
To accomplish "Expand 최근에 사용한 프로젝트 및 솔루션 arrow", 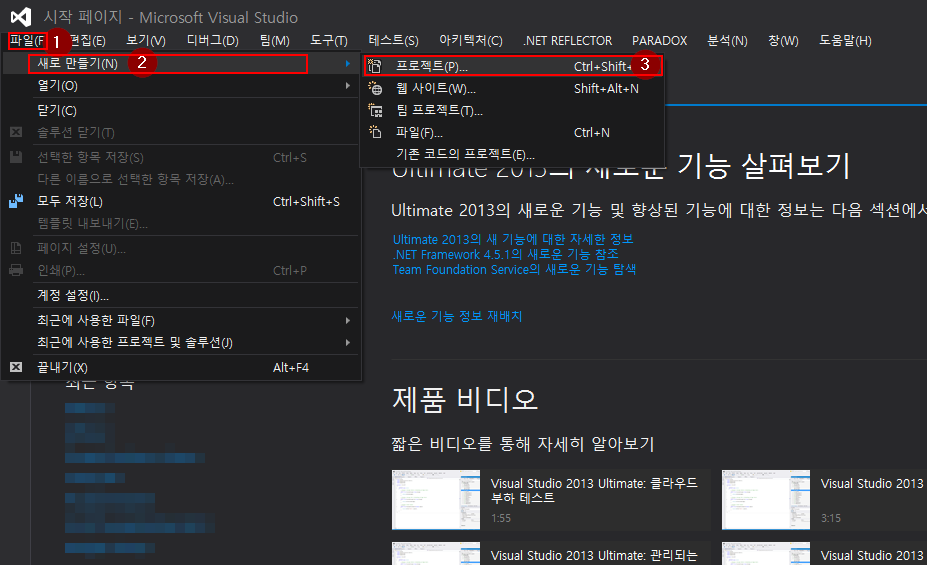I will pos(348,342).
